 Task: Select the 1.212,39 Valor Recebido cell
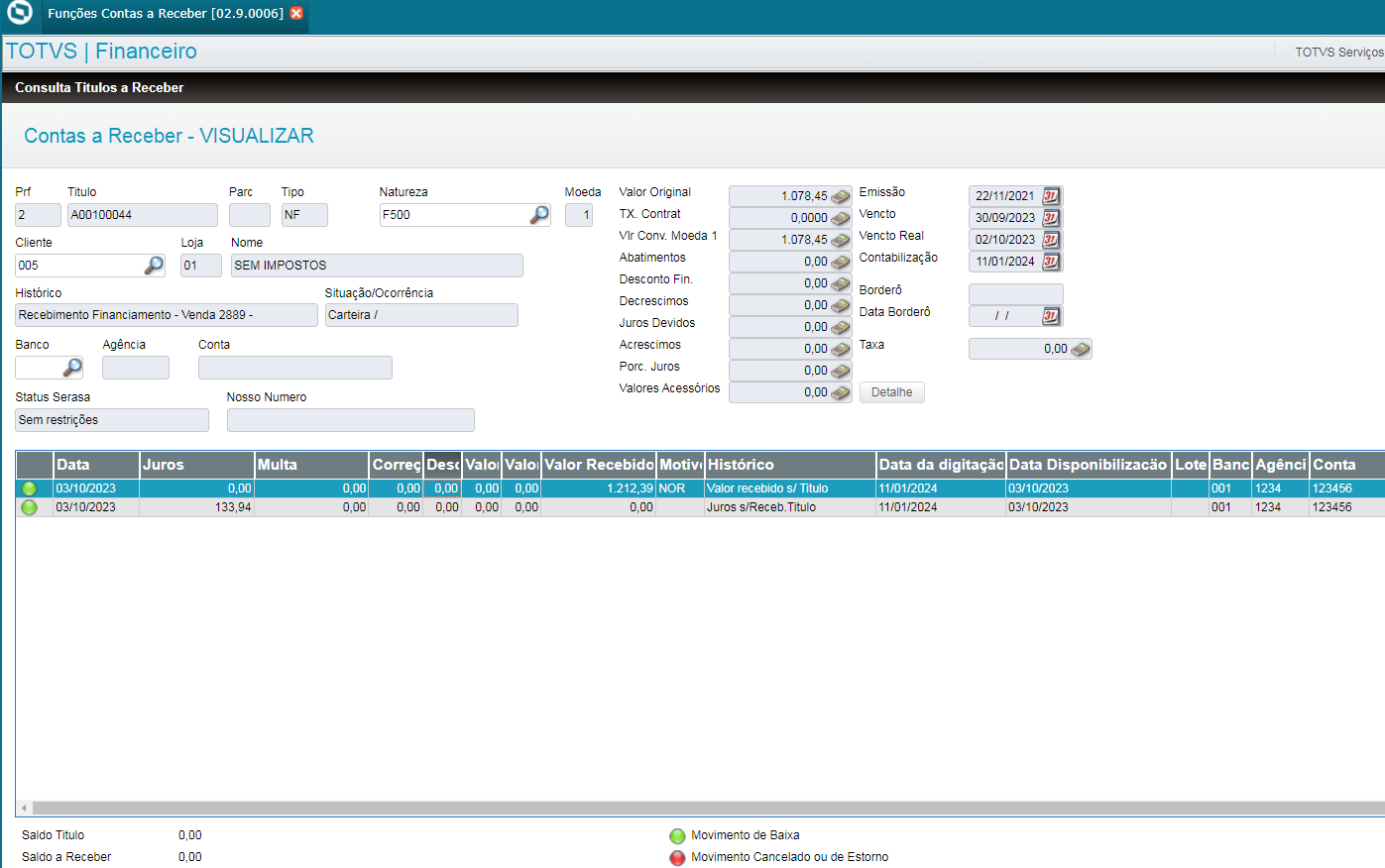tap(599, 488)
